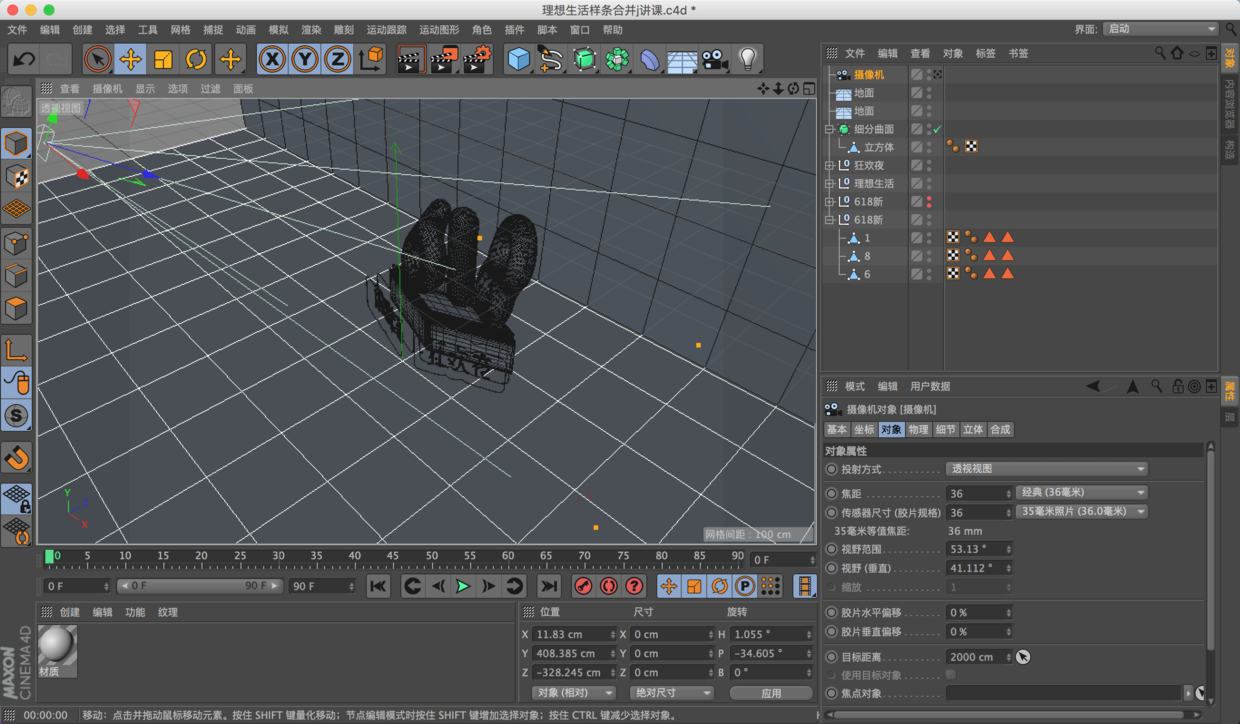1240x724 pixels.
Task: Select the 摄像机 object in the object manager
Action: pos(868,75)
